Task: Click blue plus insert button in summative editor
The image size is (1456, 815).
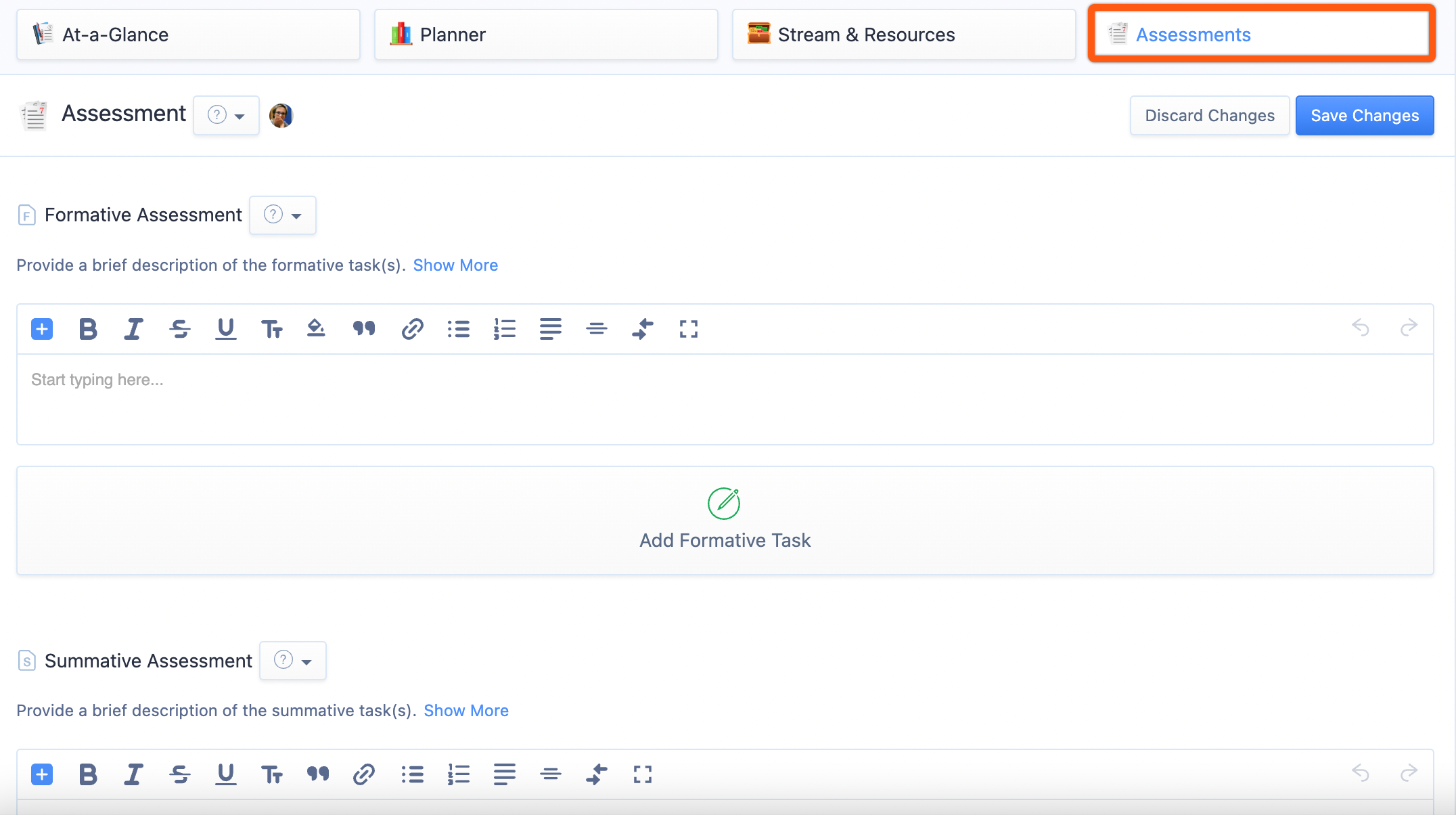Action: 42,774
